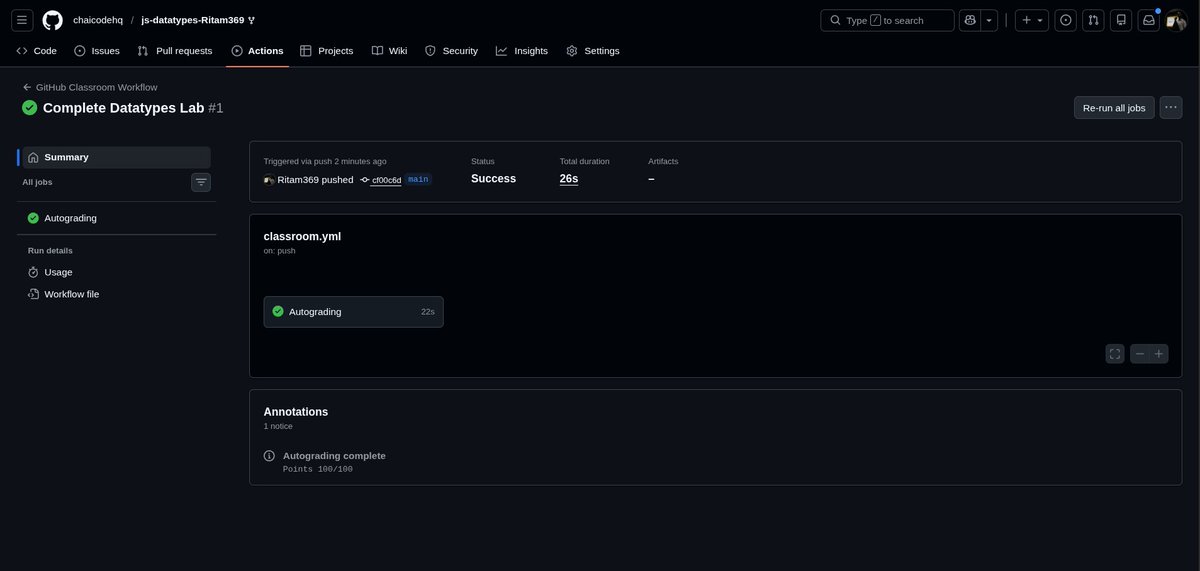Click the main branch label

[x=418, y=180]
